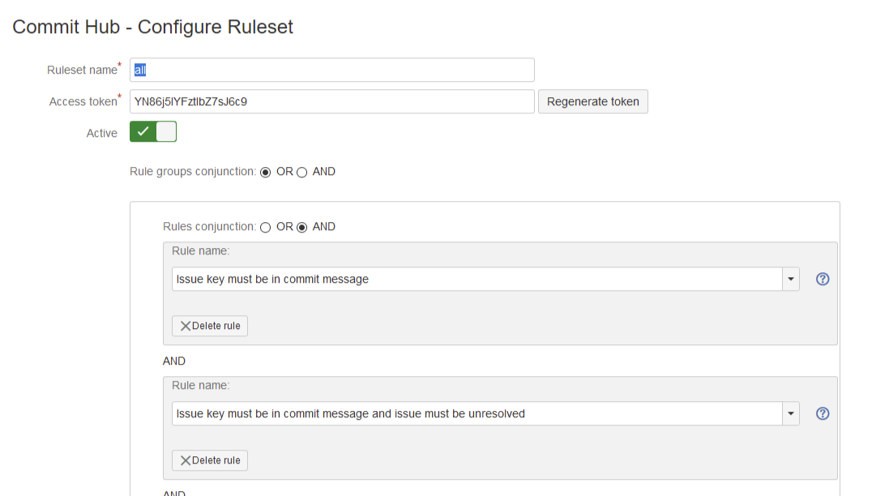
Task: Click the 'Active' label text
Action: coord(102,133)
